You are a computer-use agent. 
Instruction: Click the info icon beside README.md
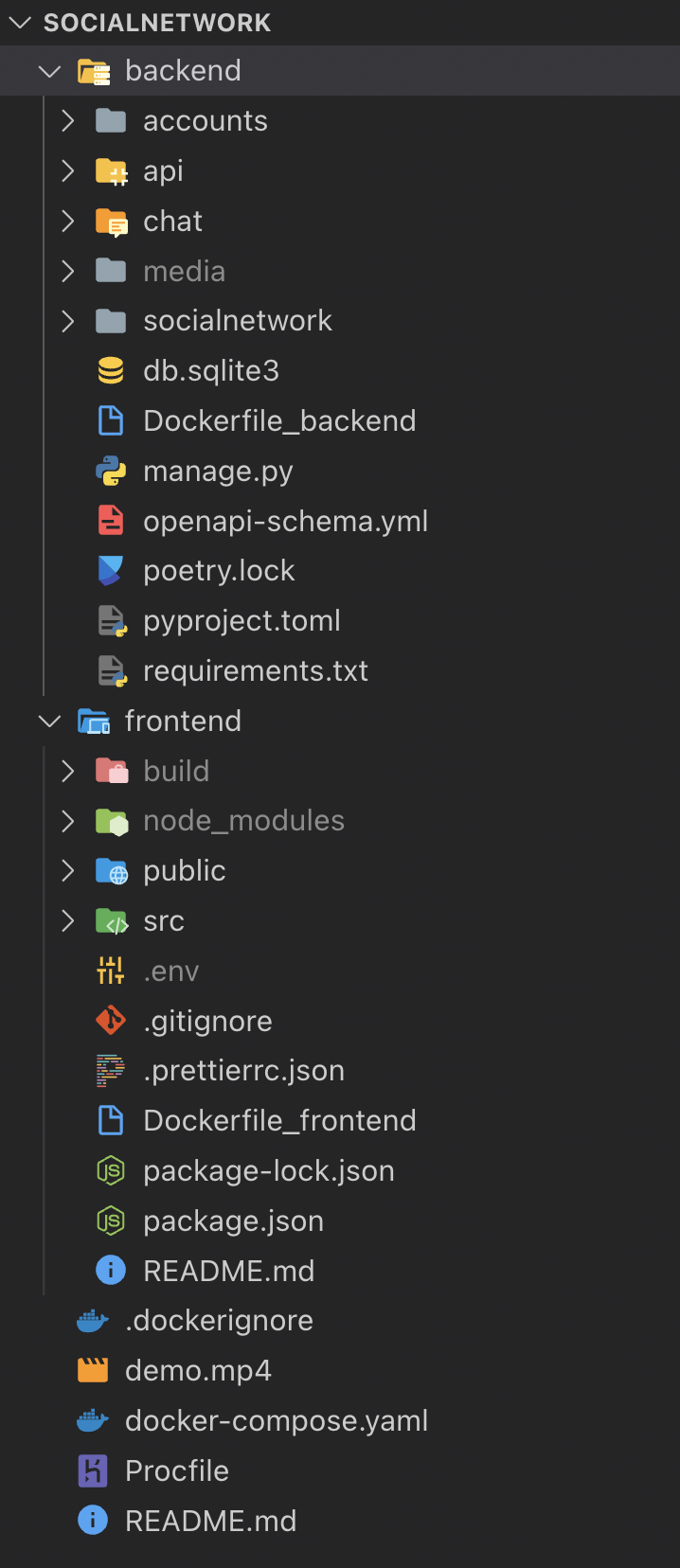[92, 1520]
